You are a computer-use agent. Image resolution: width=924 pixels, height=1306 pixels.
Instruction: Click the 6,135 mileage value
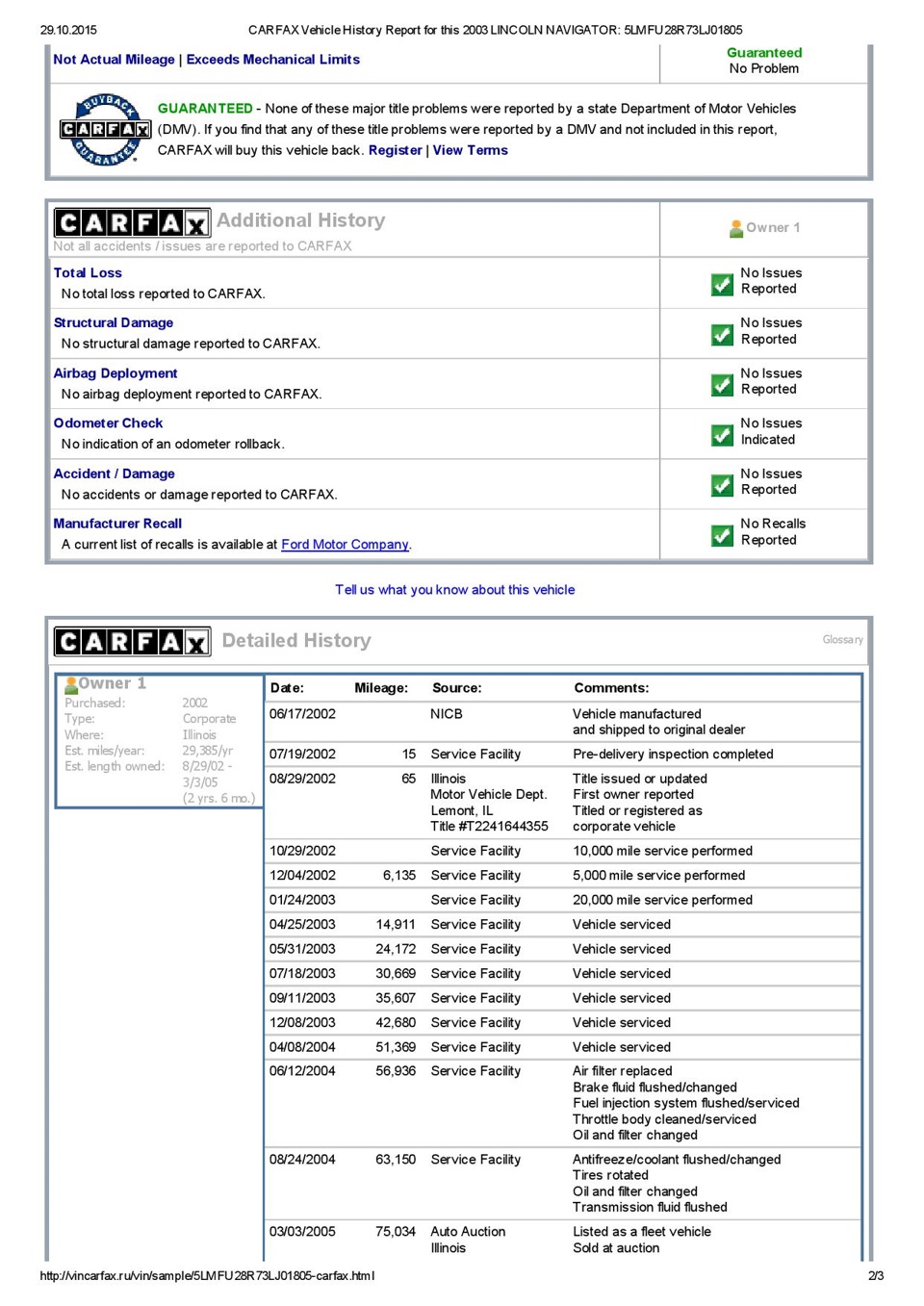[399, 876]
